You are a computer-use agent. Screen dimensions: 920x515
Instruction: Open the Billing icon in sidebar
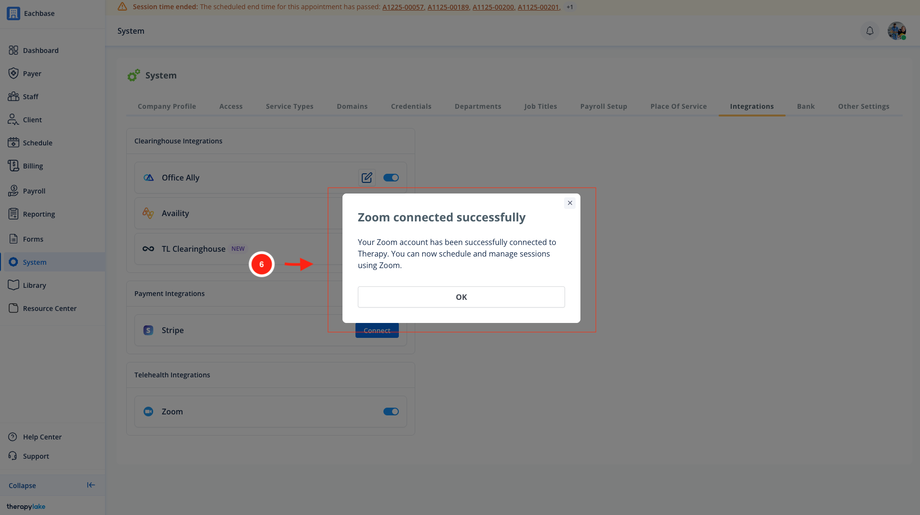click(x=13, y=166)
